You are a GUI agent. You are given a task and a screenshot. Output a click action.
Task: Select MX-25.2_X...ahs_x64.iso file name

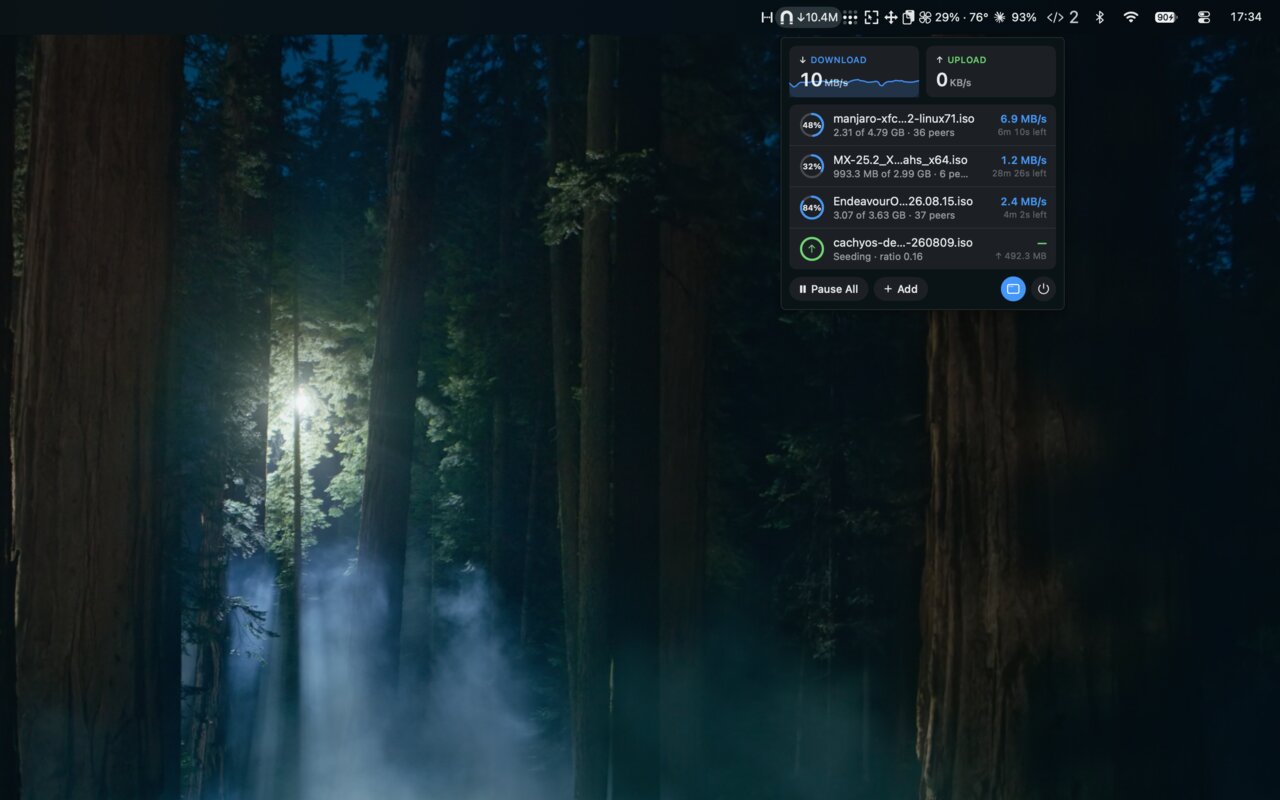pos(900,160)
